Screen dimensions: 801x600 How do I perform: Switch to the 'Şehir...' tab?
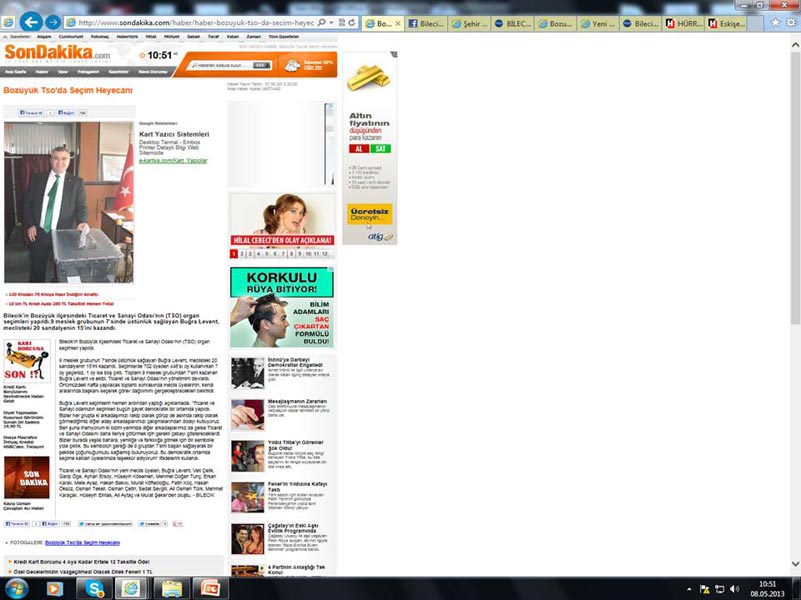pyautogui.click(x=470, y=23)
